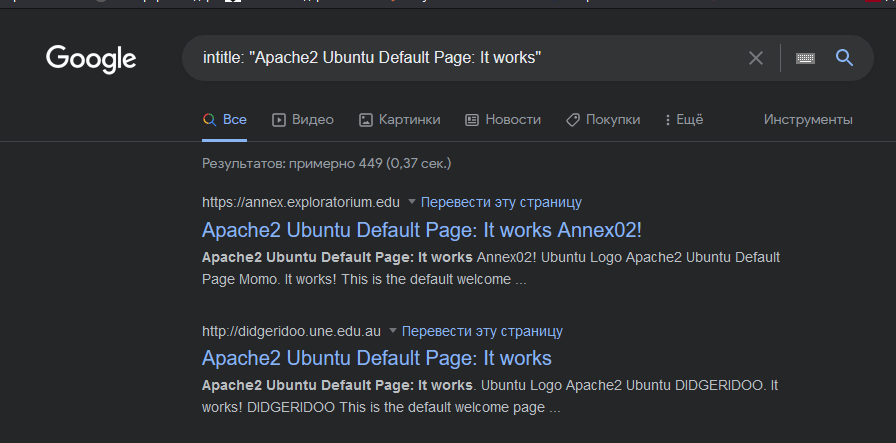Click the blue magnifier search icon

pyautogui.click(x=845, y=58)
